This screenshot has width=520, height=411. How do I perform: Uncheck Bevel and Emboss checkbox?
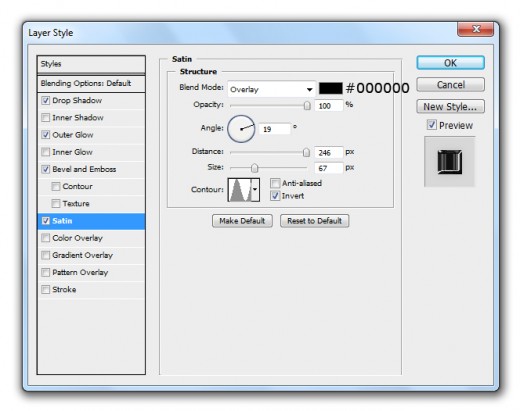[x=45, y=169]
